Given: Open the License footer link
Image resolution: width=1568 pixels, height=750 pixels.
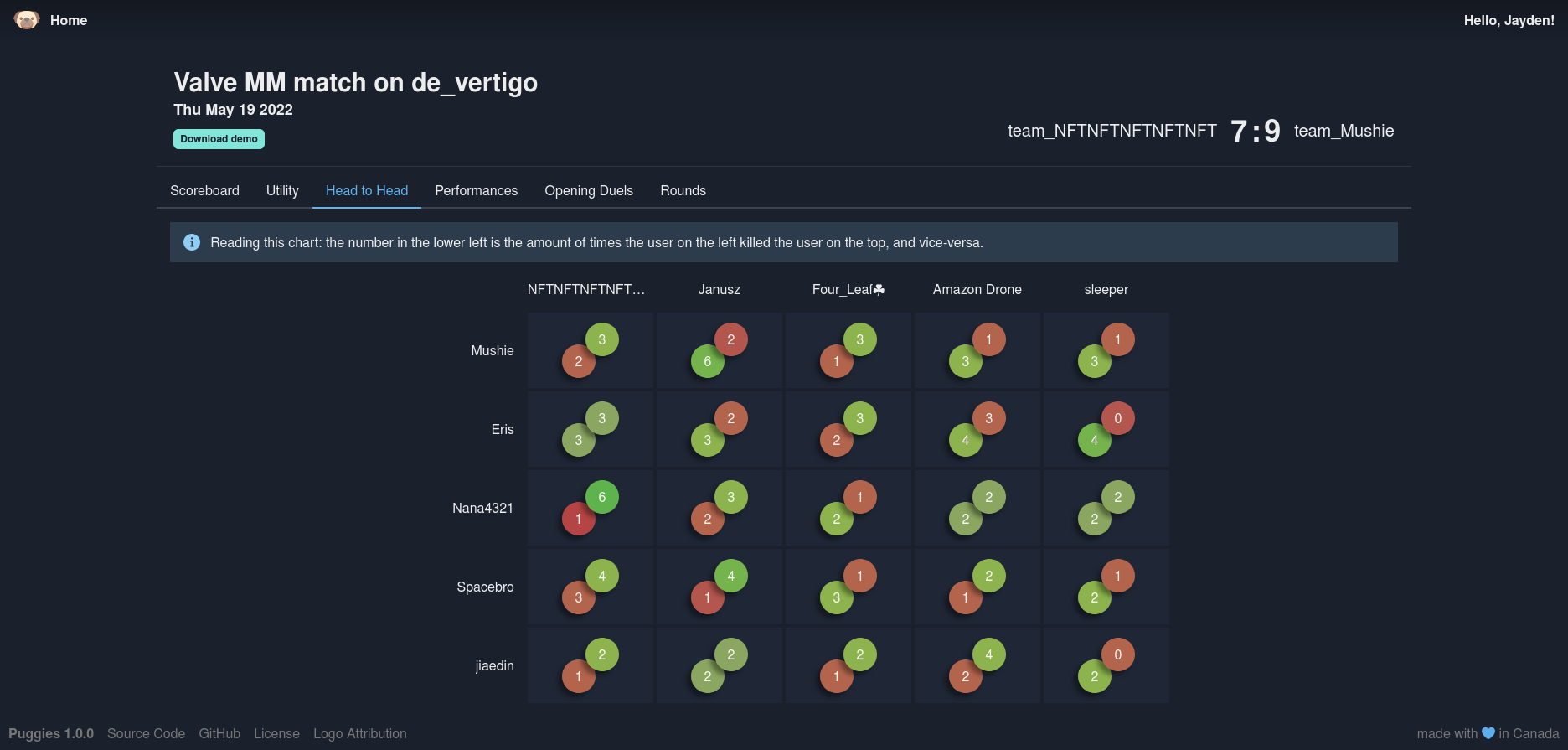Looking at the screenshot, I should click(x=276, y=733).
